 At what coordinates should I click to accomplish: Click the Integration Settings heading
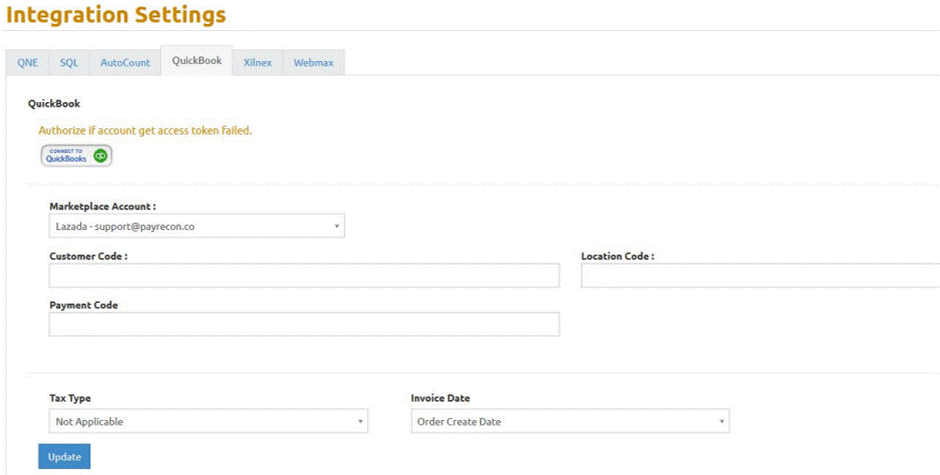click(116, 14)
